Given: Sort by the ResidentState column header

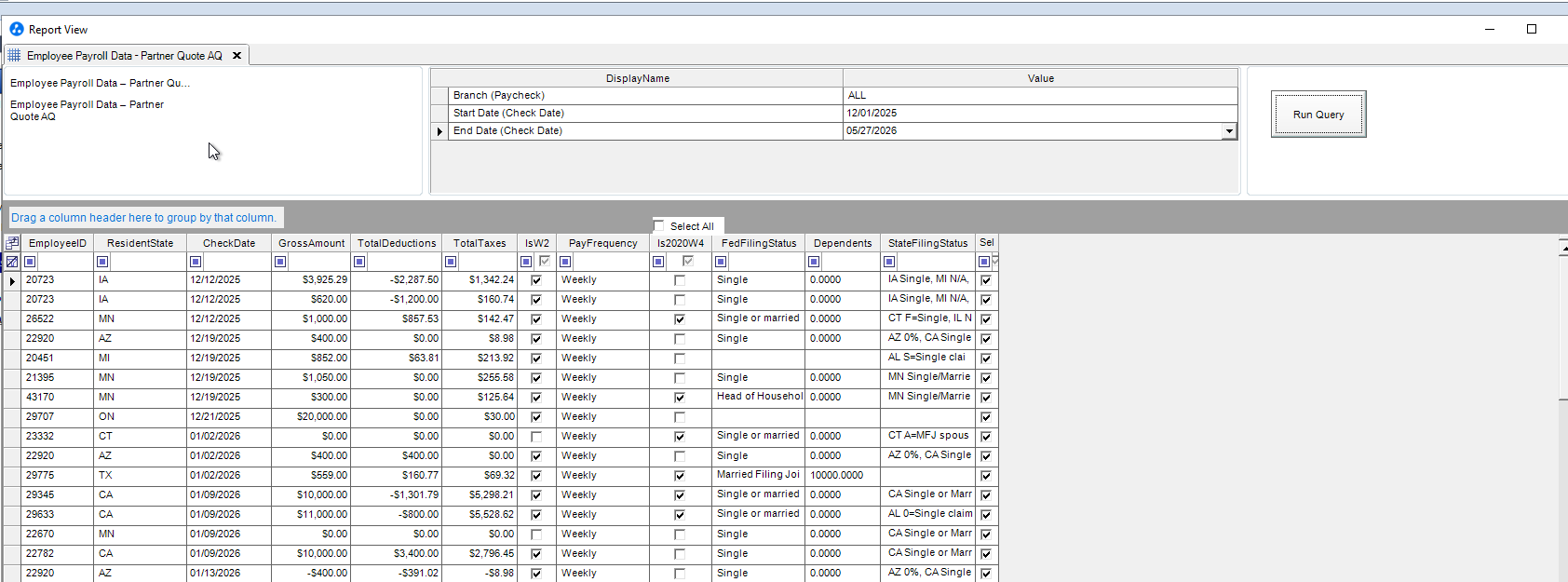Looking at the screenshot, I should (140, 243).
